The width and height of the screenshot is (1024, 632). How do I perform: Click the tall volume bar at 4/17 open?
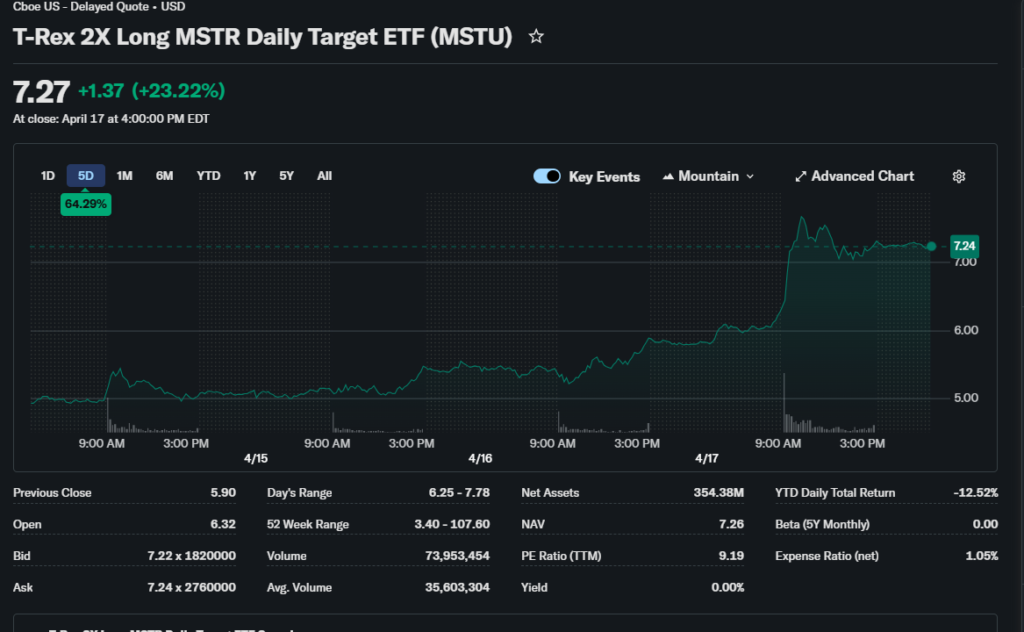pyautogui.click(x=784, y=402)
